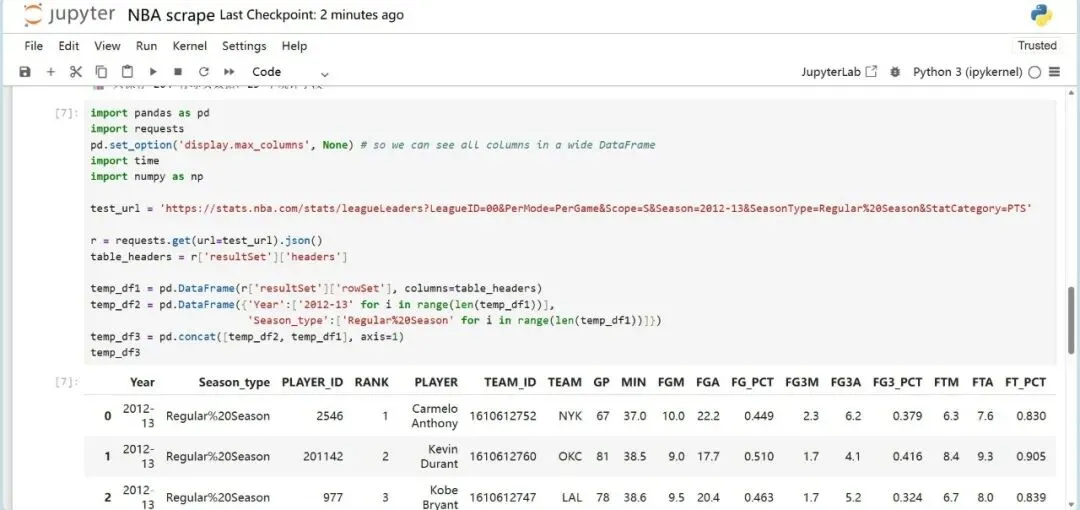Click the FG3_PCT column header
This screenshot has height=510, width=1080.
897,382
